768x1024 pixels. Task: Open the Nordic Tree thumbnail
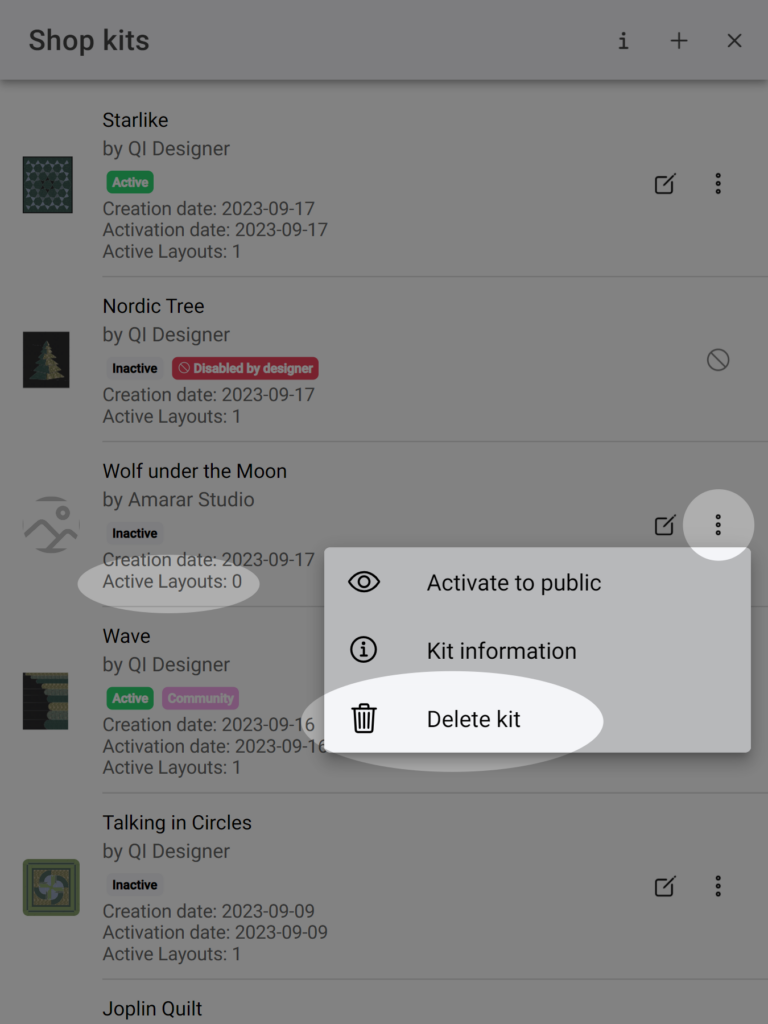point(46,359)
